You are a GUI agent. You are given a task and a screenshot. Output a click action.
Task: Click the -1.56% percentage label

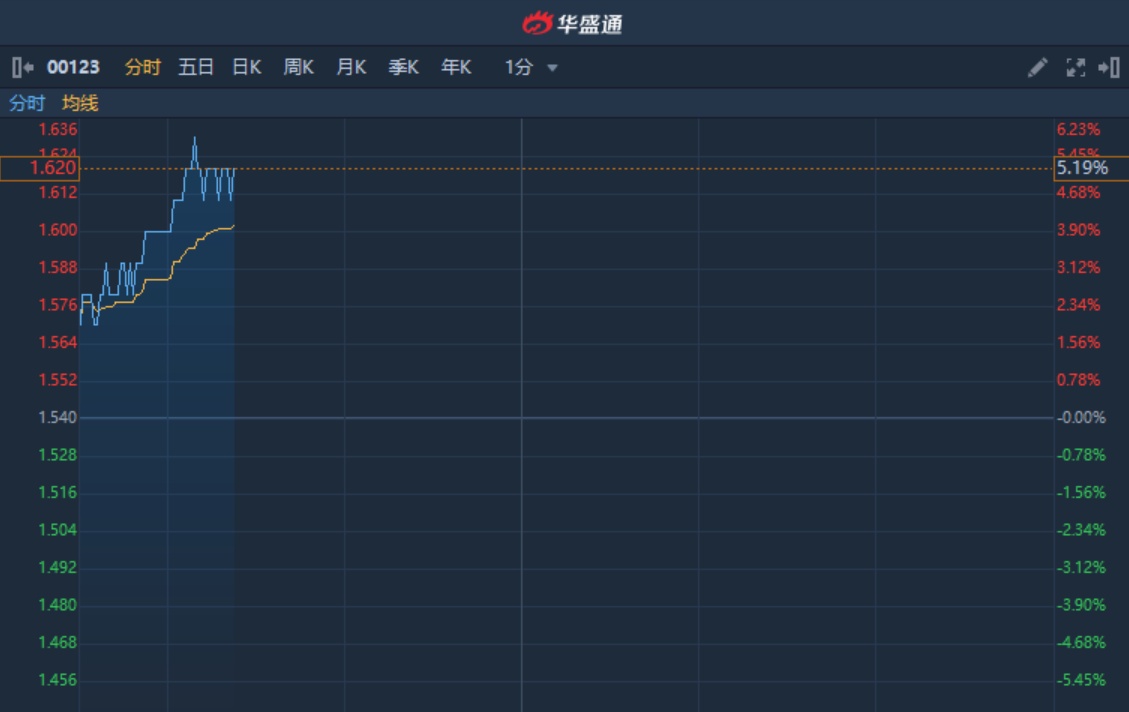pos(1081,492)
